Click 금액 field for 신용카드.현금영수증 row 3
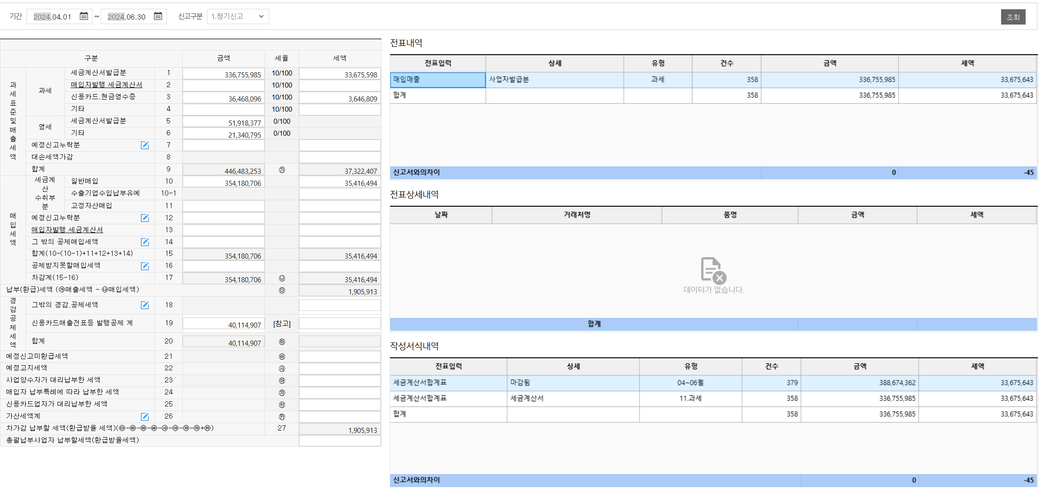1040x488 pixels. coord(223,99)
